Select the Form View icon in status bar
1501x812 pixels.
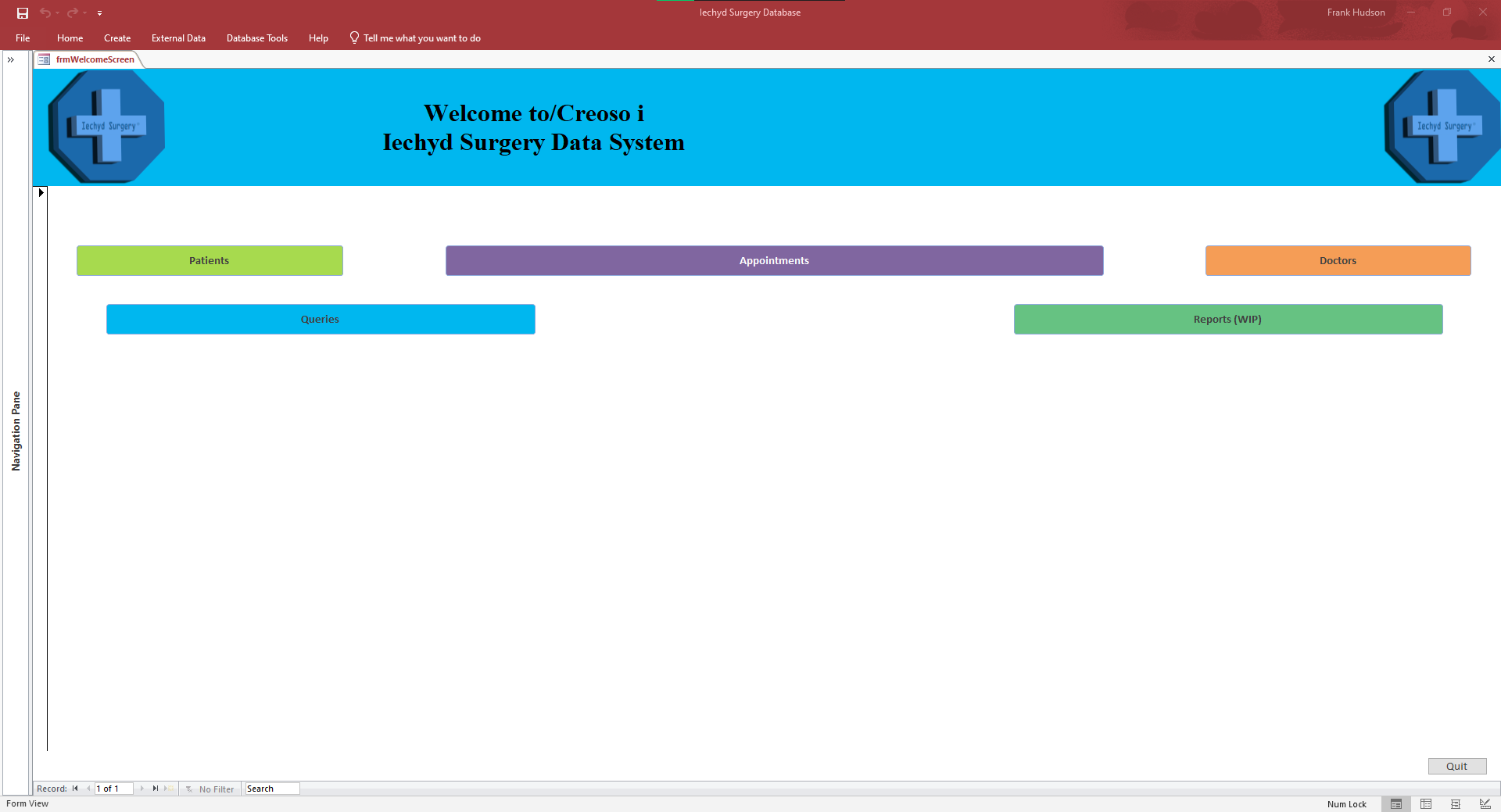pos(1396,804)
